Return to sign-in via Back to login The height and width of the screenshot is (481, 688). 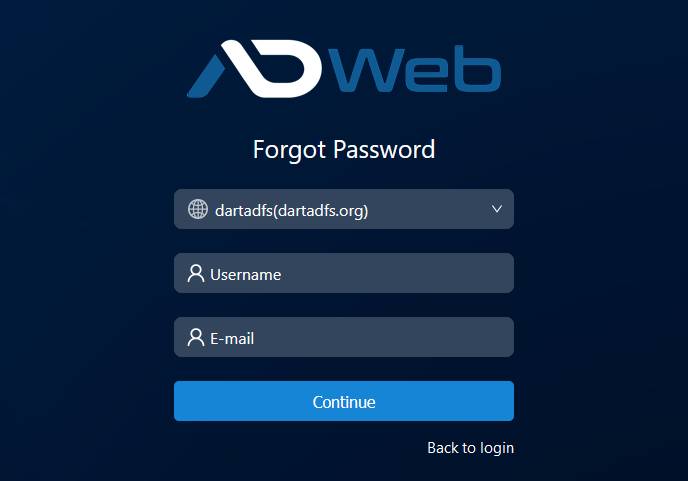tap(470, 448)
